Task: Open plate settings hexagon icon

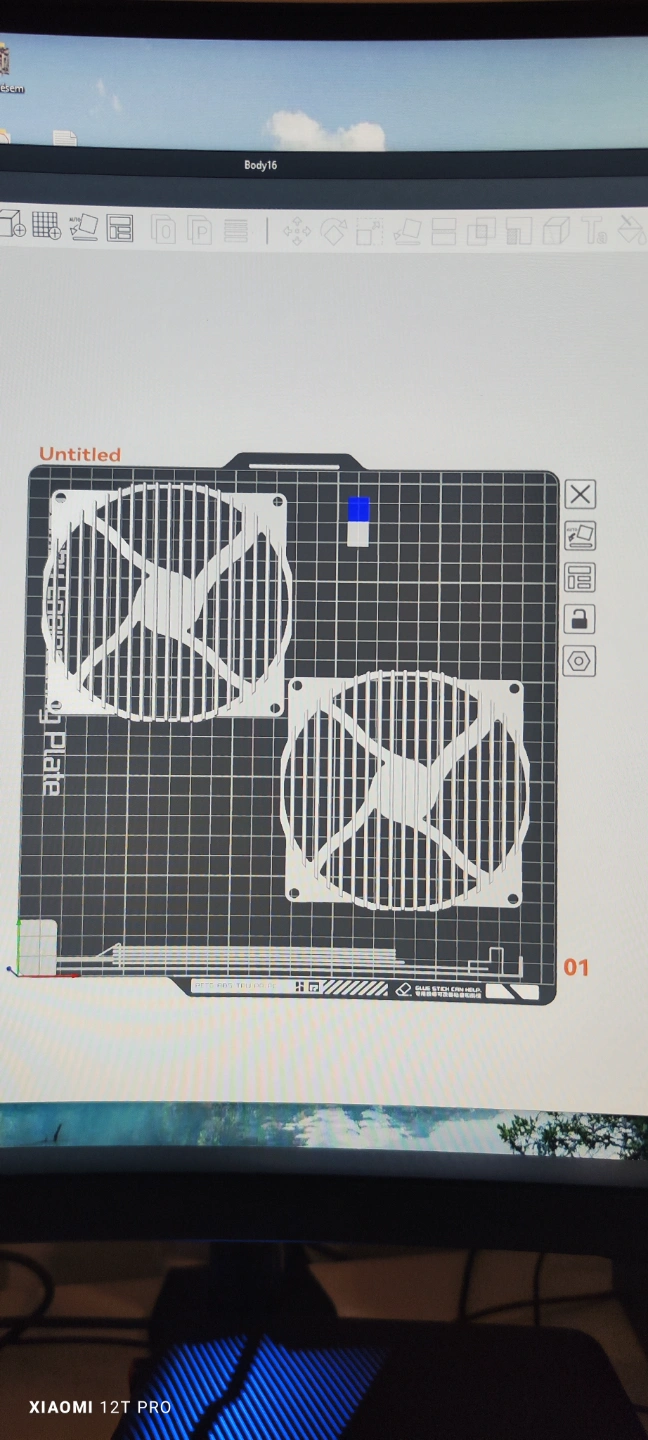Action: (579, 661)
